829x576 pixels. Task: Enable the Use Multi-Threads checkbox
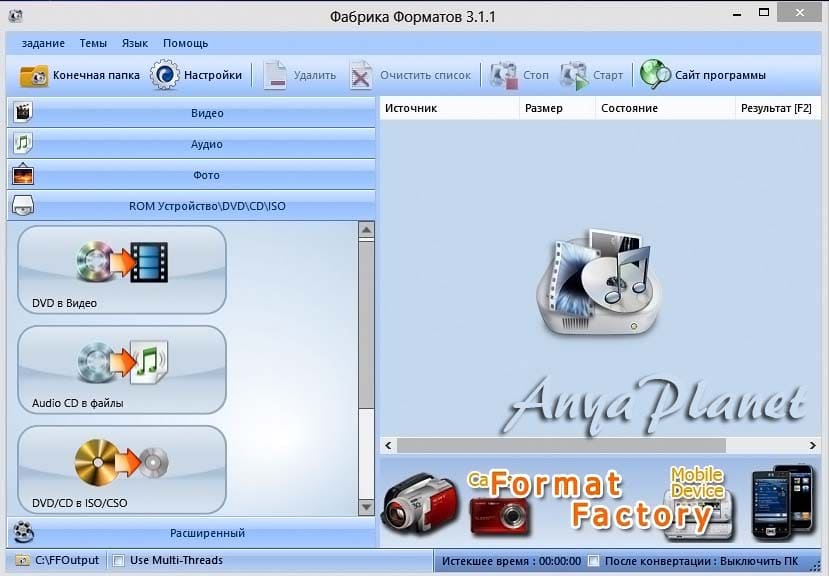(119, 561)
